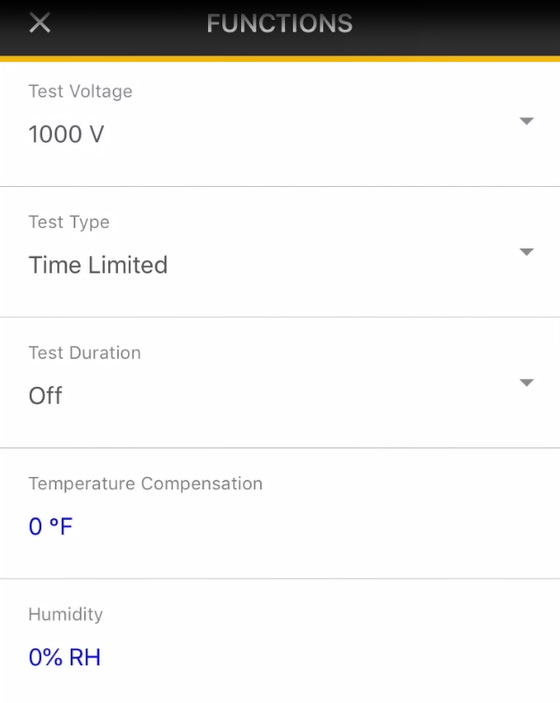Select the Test Duration label
Screen dimensions: 560x703
(x=85, y=353)
